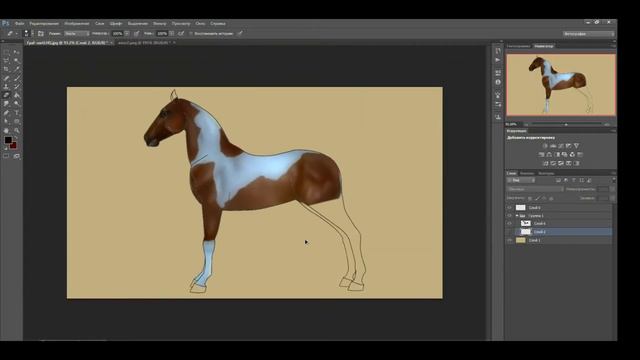The width and height of the screenshot is (640, 360).
Task: Lock layer position
Action: coord(544,198)
